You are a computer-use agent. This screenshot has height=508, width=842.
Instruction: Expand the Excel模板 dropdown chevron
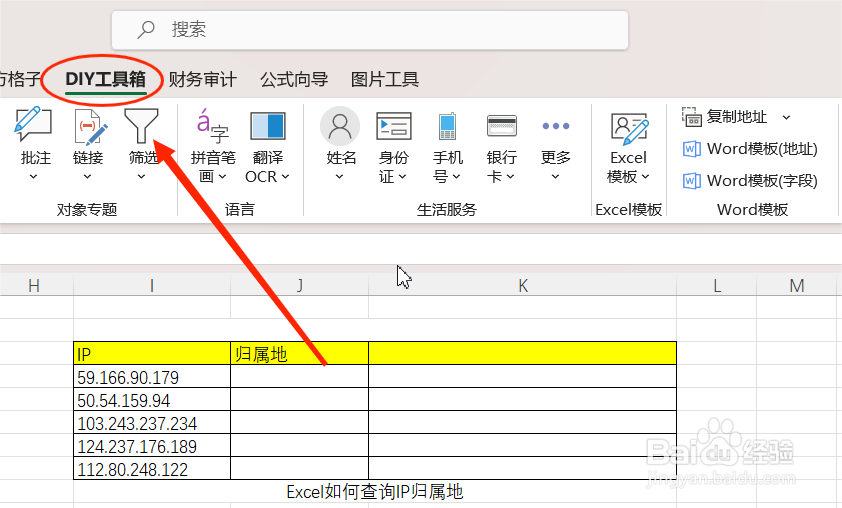[645, 177]
